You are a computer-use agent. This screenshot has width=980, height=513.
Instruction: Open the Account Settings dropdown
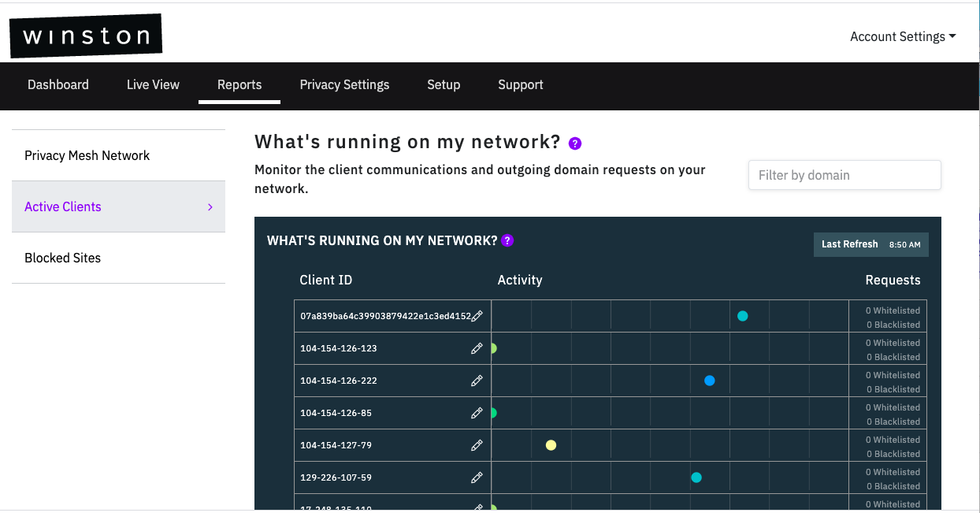pyautogui.click(x=902, y=37)
